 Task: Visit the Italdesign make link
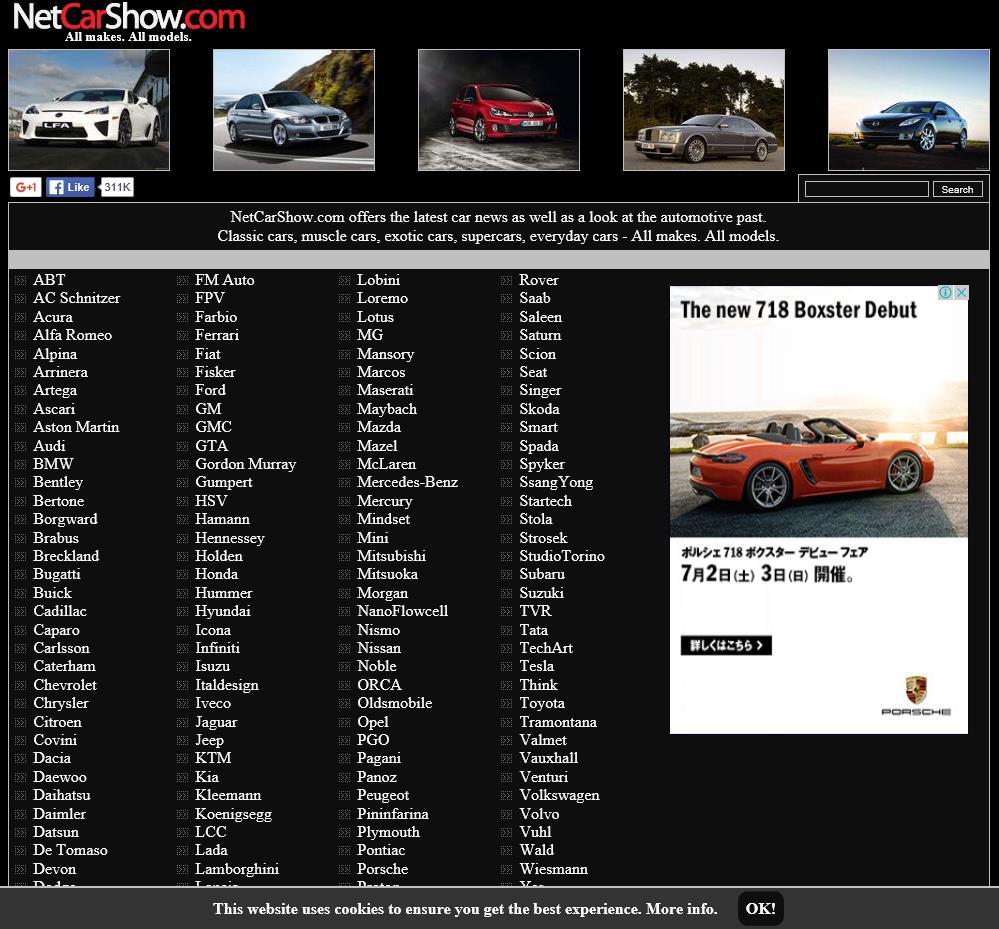tap(227, 686)
